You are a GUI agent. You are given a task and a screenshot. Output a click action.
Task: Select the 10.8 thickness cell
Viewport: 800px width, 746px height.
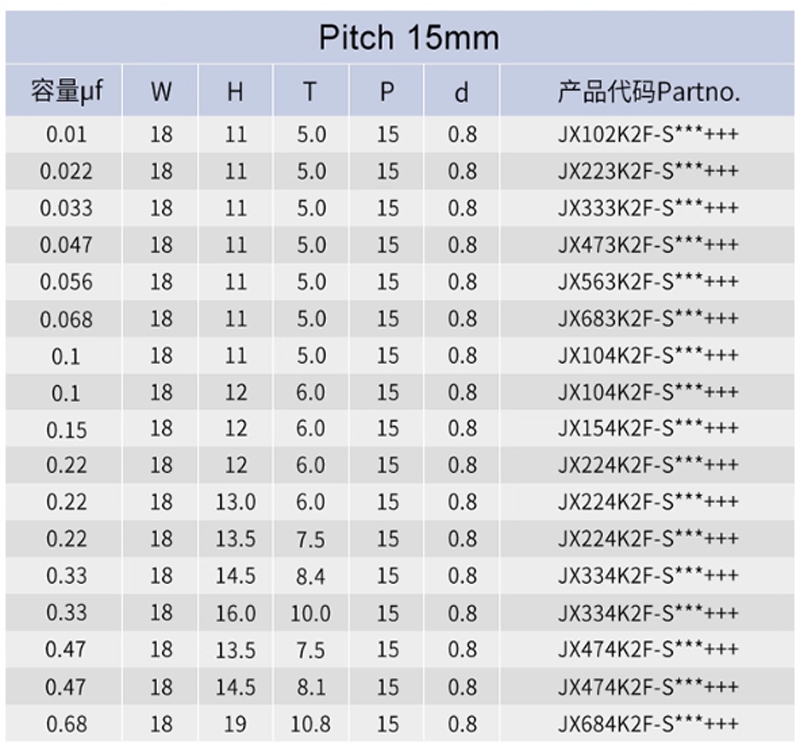pos(310,724)
